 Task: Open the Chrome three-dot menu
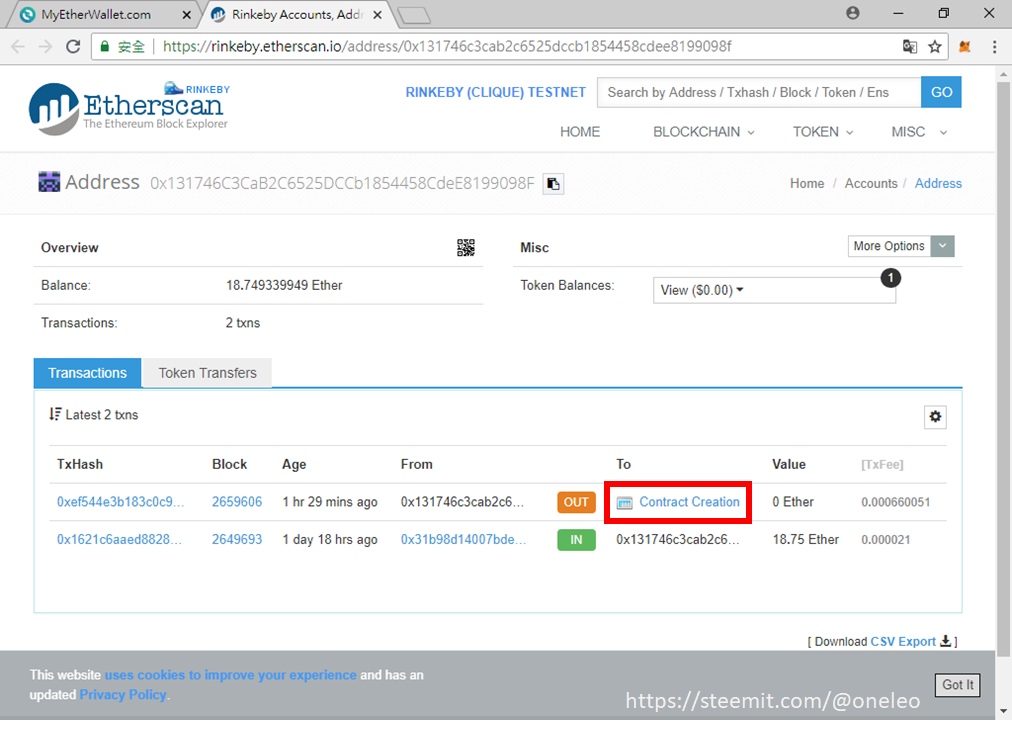(994, 46)
